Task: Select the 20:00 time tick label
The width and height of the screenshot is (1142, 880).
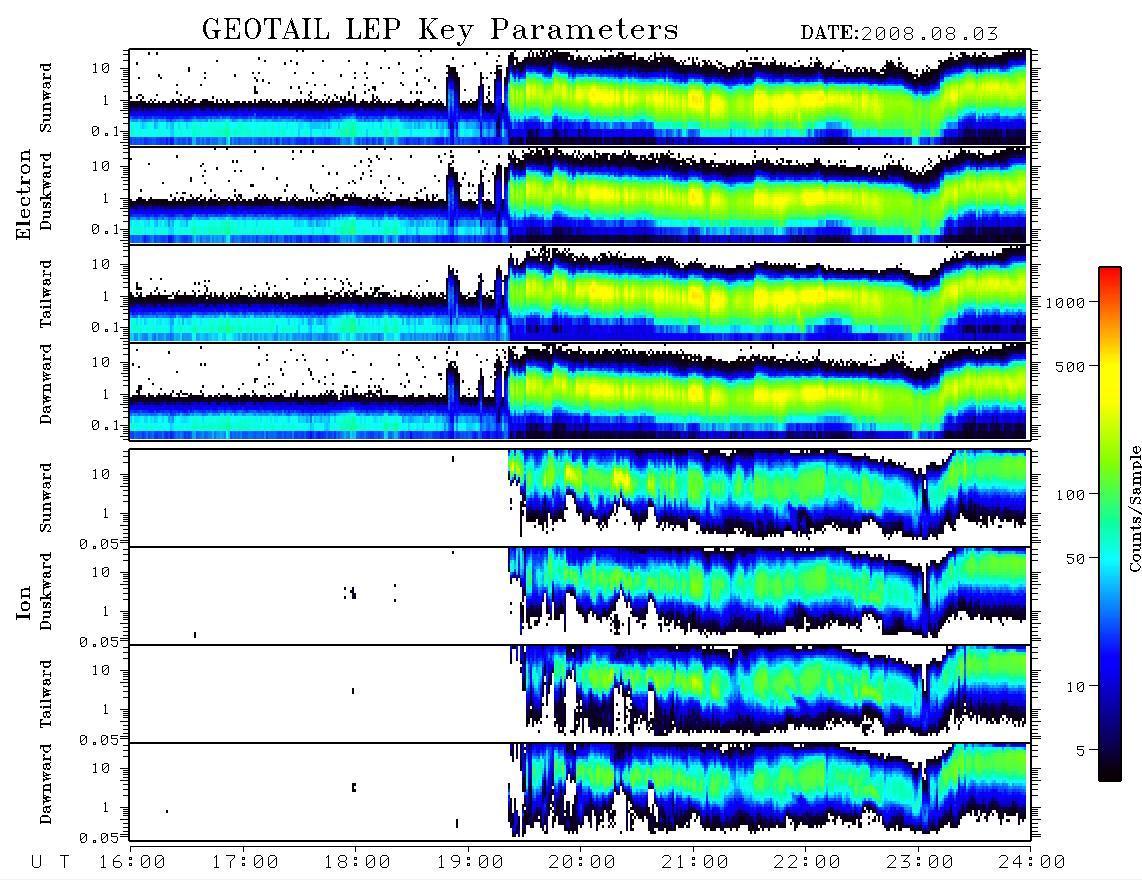Action: click(582, 862)
